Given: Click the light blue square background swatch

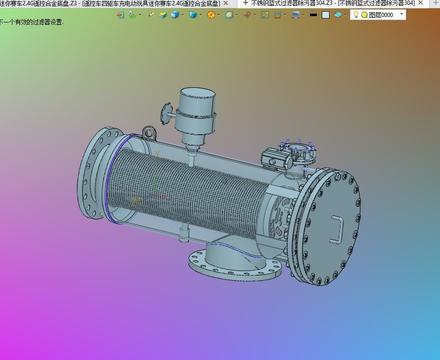Looking at the screenshot, I should pyautogui.click(x=326, y=15).
